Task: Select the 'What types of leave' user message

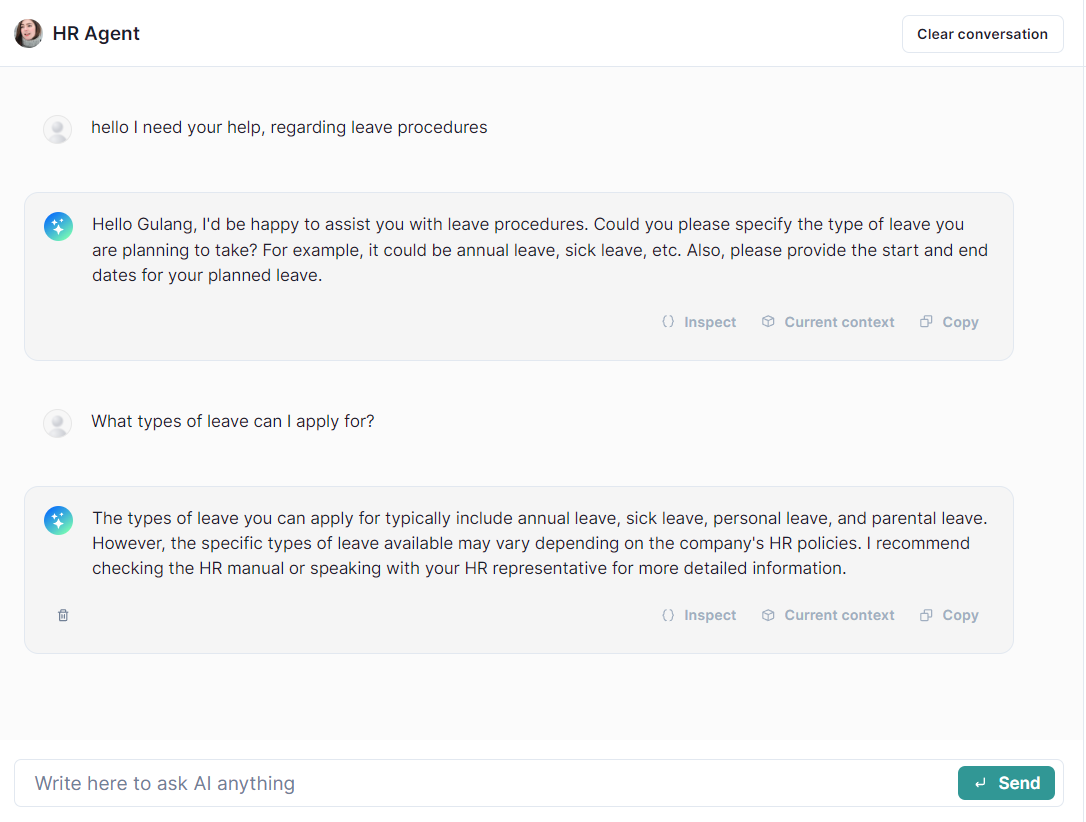Action: tap(233, 422)
